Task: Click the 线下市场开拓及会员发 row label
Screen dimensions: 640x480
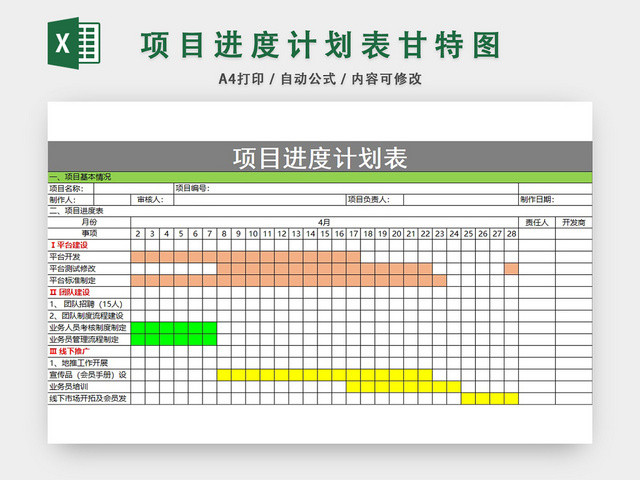Action: 89,399
